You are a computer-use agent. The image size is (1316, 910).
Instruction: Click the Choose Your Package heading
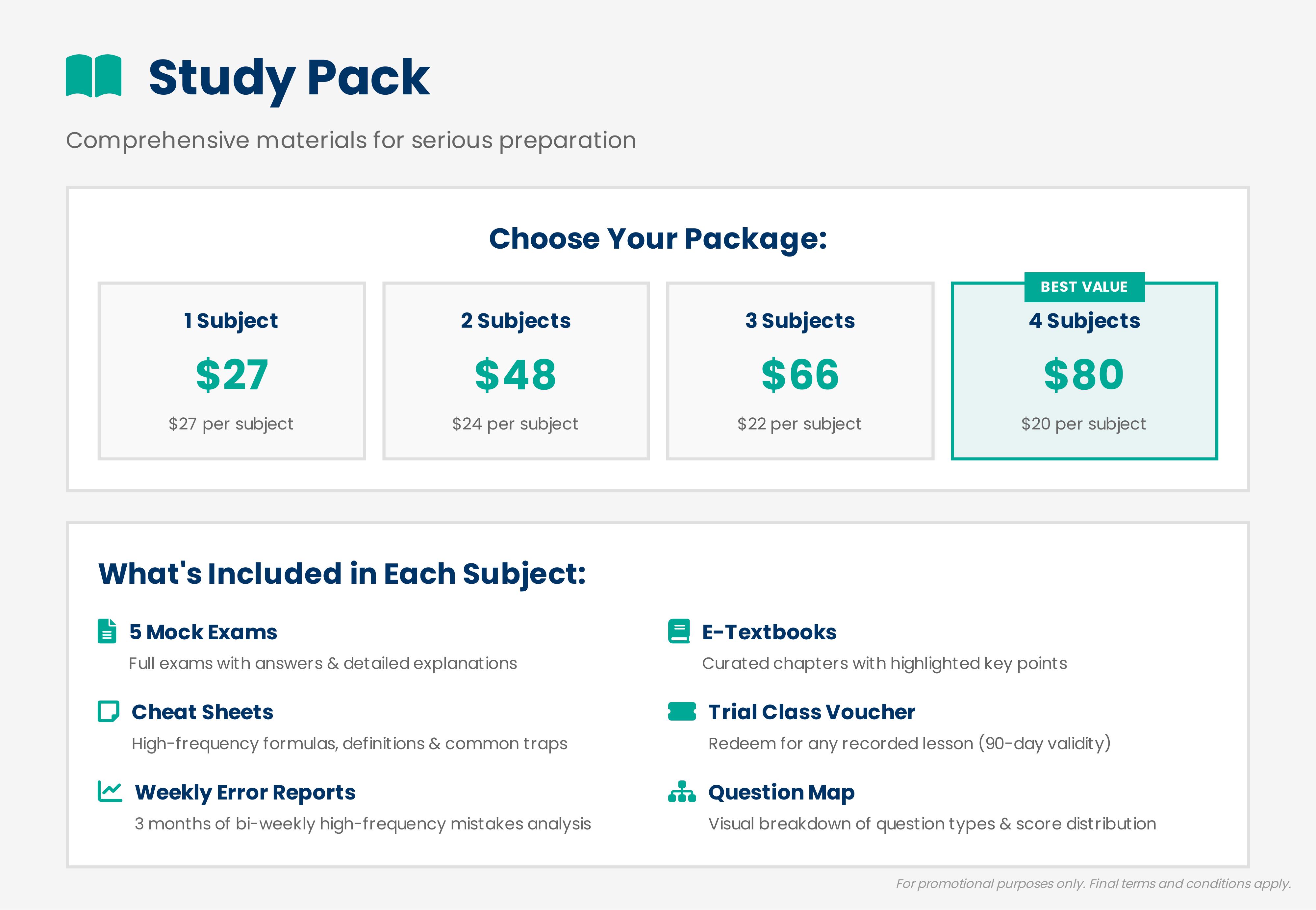coord(658,238)
